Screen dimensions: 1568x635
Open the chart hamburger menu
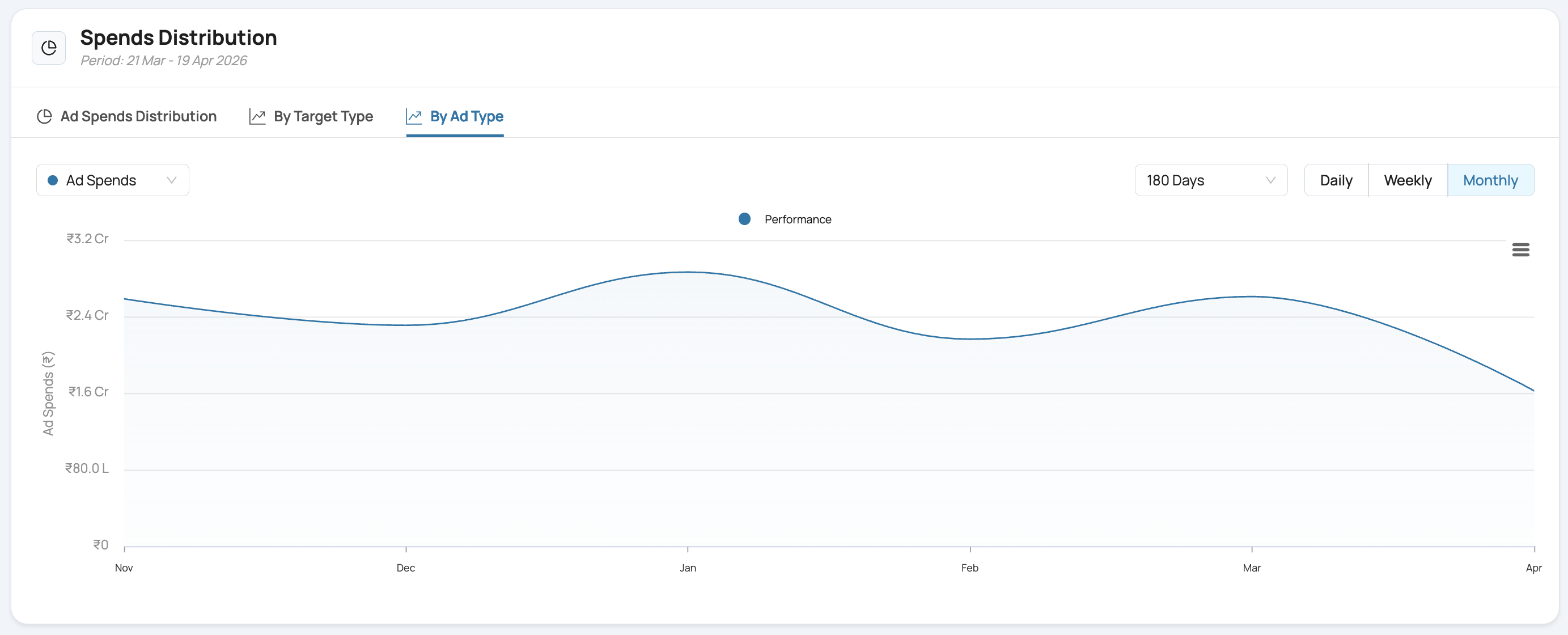(x=1520, y=249)
